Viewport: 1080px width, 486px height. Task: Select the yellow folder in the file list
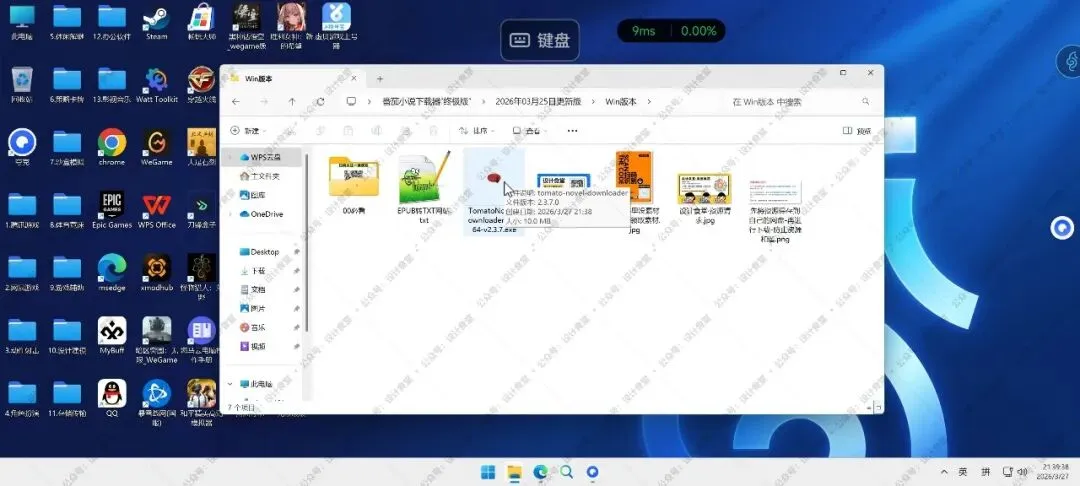[353, 186]
